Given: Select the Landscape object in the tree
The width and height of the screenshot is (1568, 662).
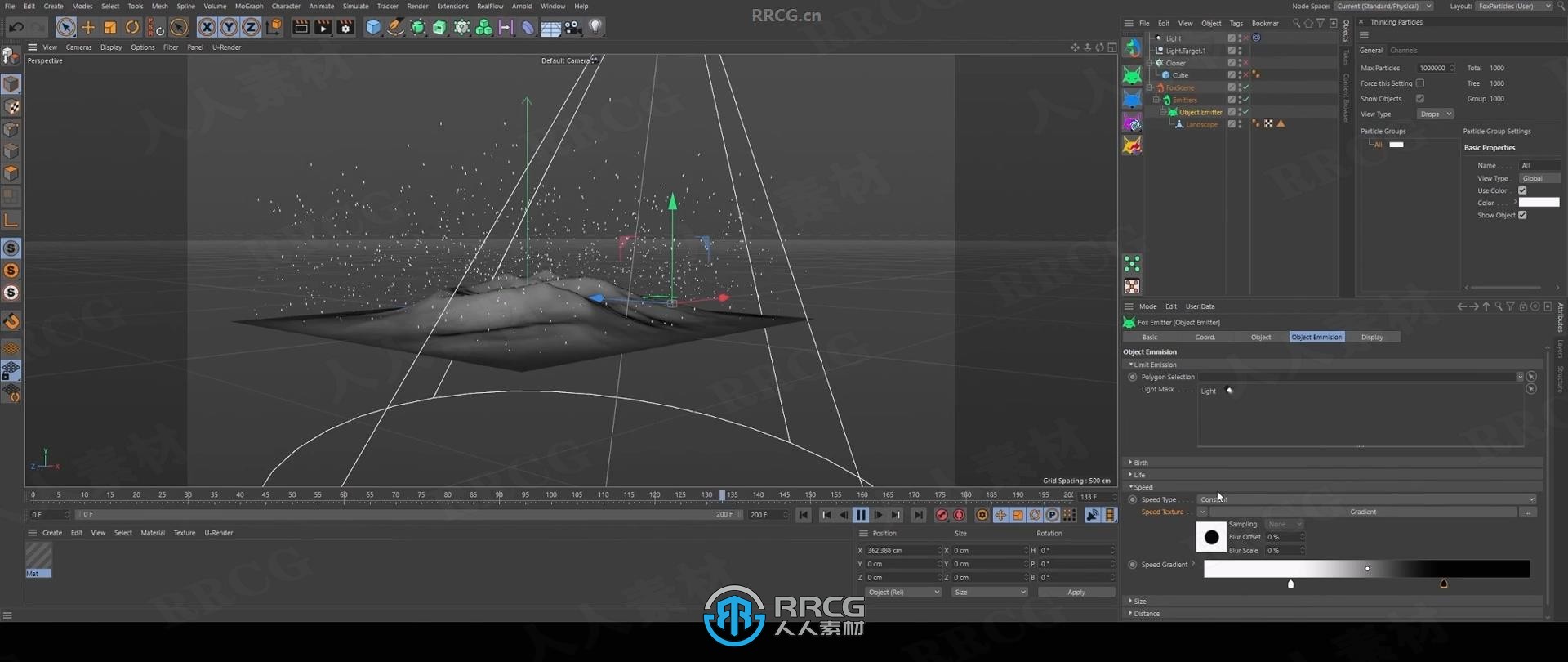Looking at the screenshot, I should click(x=1201, y=124).
